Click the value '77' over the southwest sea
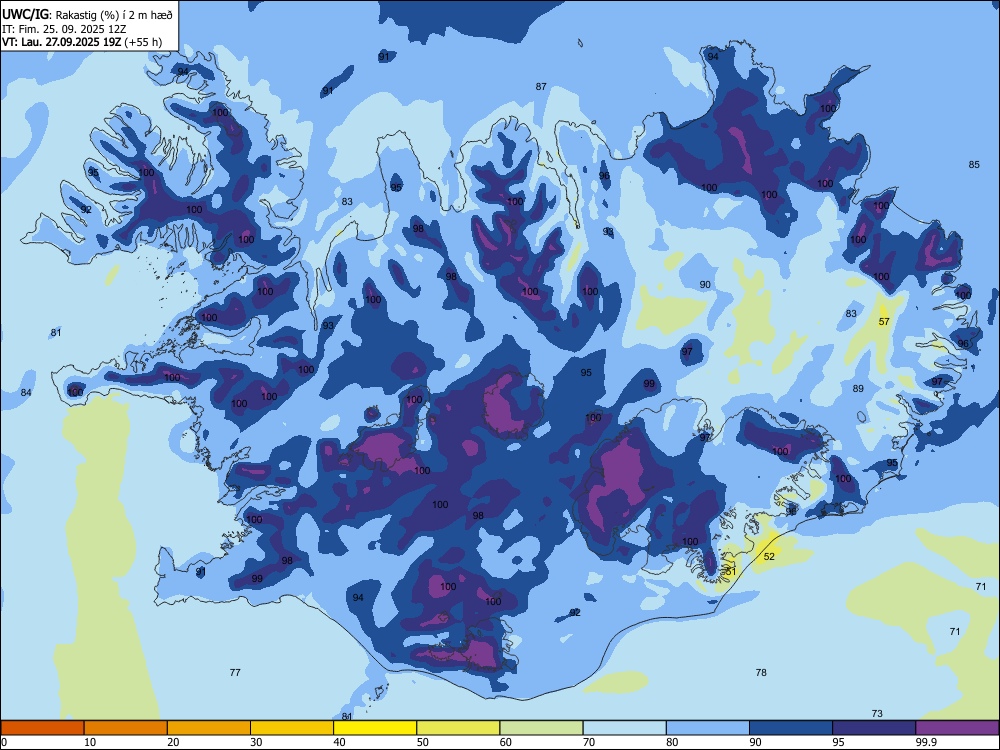The image size is (1000, 750). click(x=235, y=672)
